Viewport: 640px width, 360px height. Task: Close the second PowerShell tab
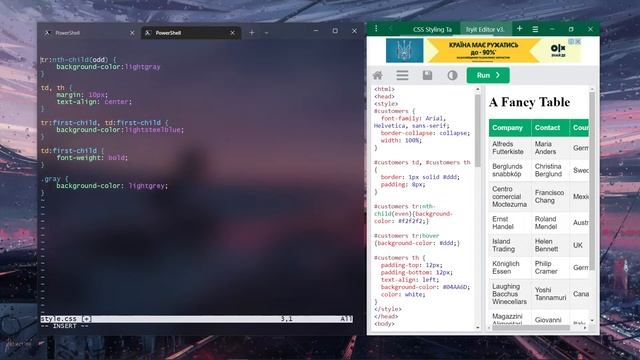click(x=232, y=33)
